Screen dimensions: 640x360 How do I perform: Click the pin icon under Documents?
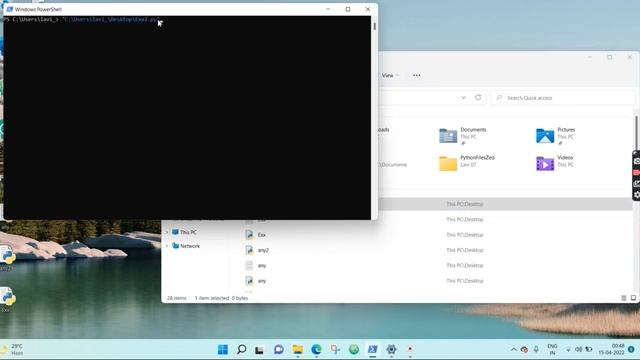tap(463, 144)
